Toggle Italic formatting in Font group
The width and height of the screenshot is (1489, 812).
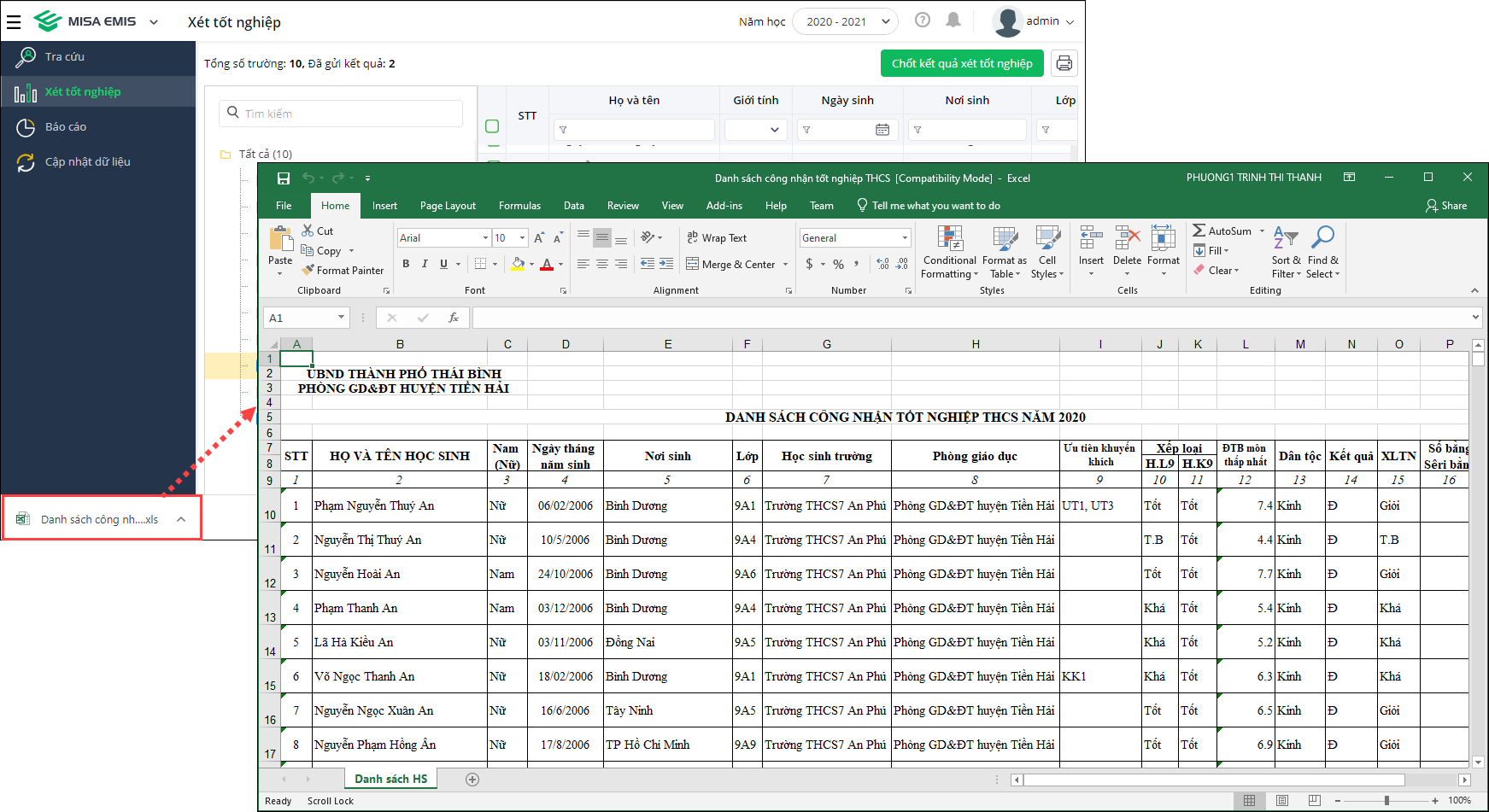coord(425,264)
